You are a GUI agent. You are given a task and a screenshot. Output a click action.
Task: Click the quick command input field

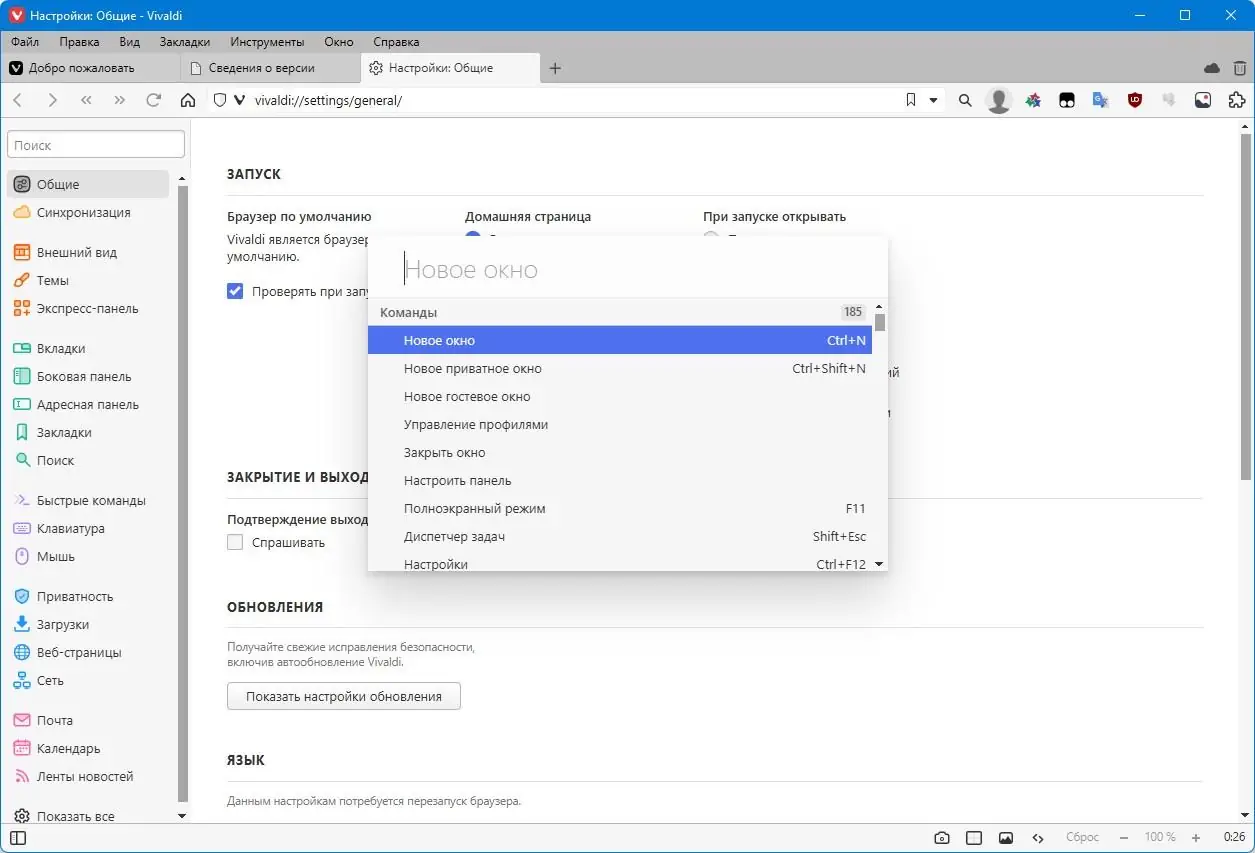(628, 270)
